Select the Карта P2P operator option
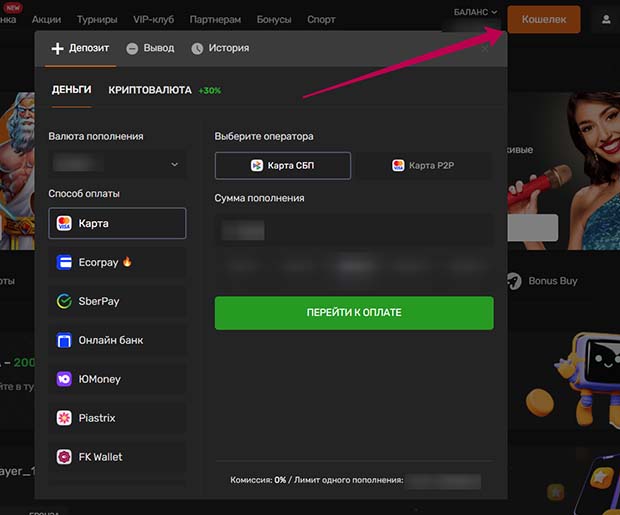This screenshot has width=620, height=515. [x=423, y=165]
